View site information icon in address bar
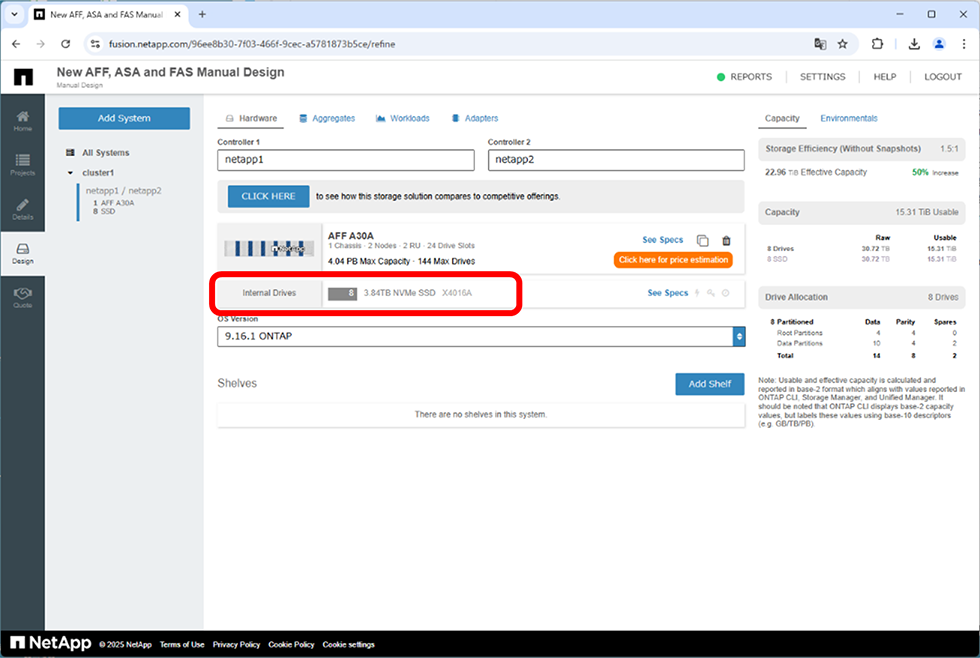Screen dimensions: 980x658 click(x=95, y=44)
